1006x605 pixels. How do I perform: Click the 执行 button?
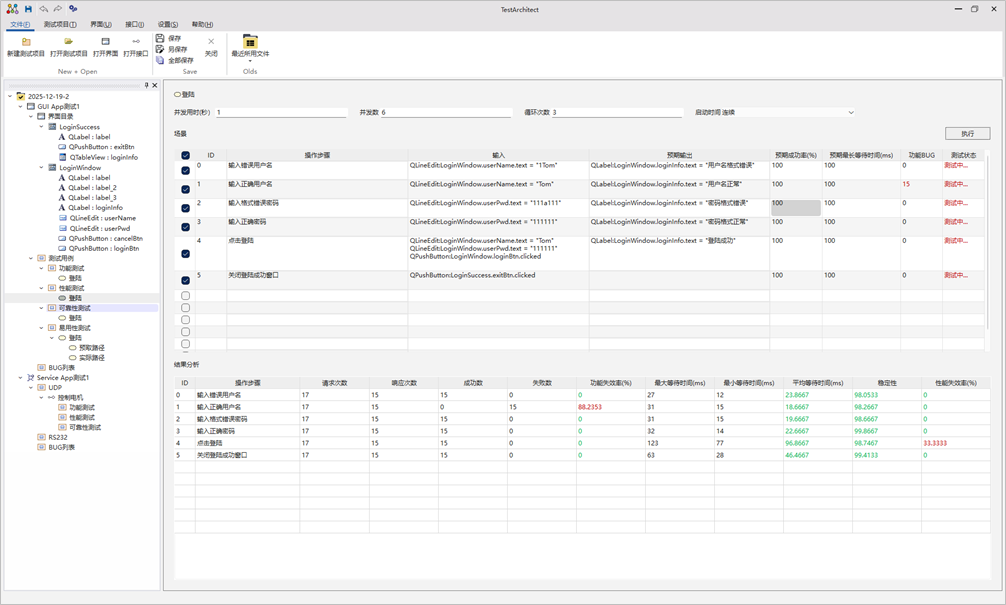[966, 133]
